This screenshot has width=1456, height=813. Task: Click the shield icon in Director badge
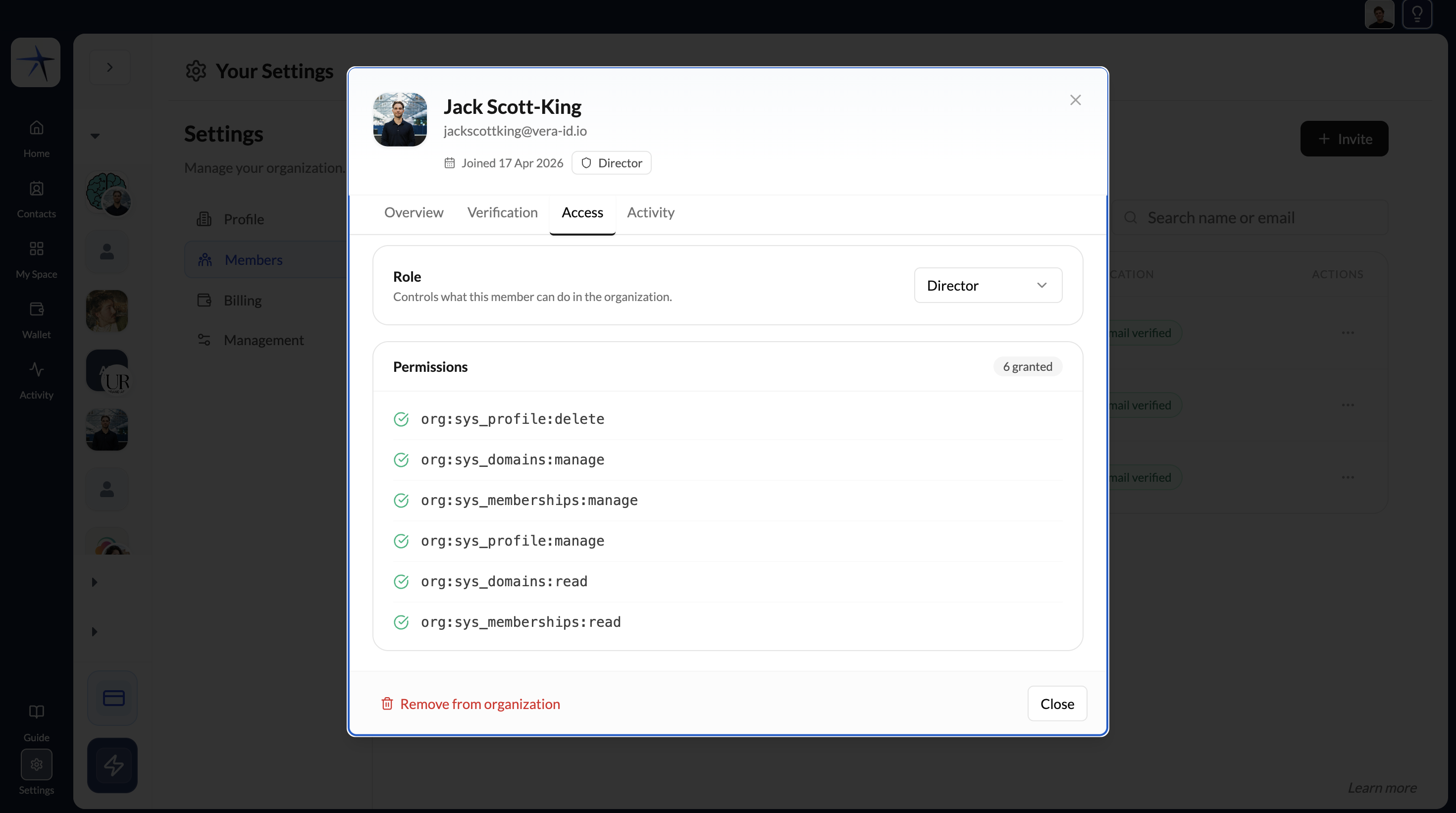pyautogui.click(x=586, y=163)
